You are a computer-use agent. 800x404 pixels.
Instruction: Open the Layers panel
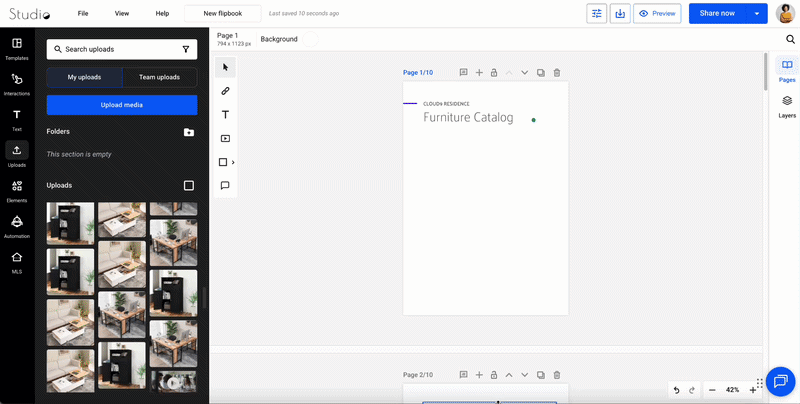tap(787, 105)
